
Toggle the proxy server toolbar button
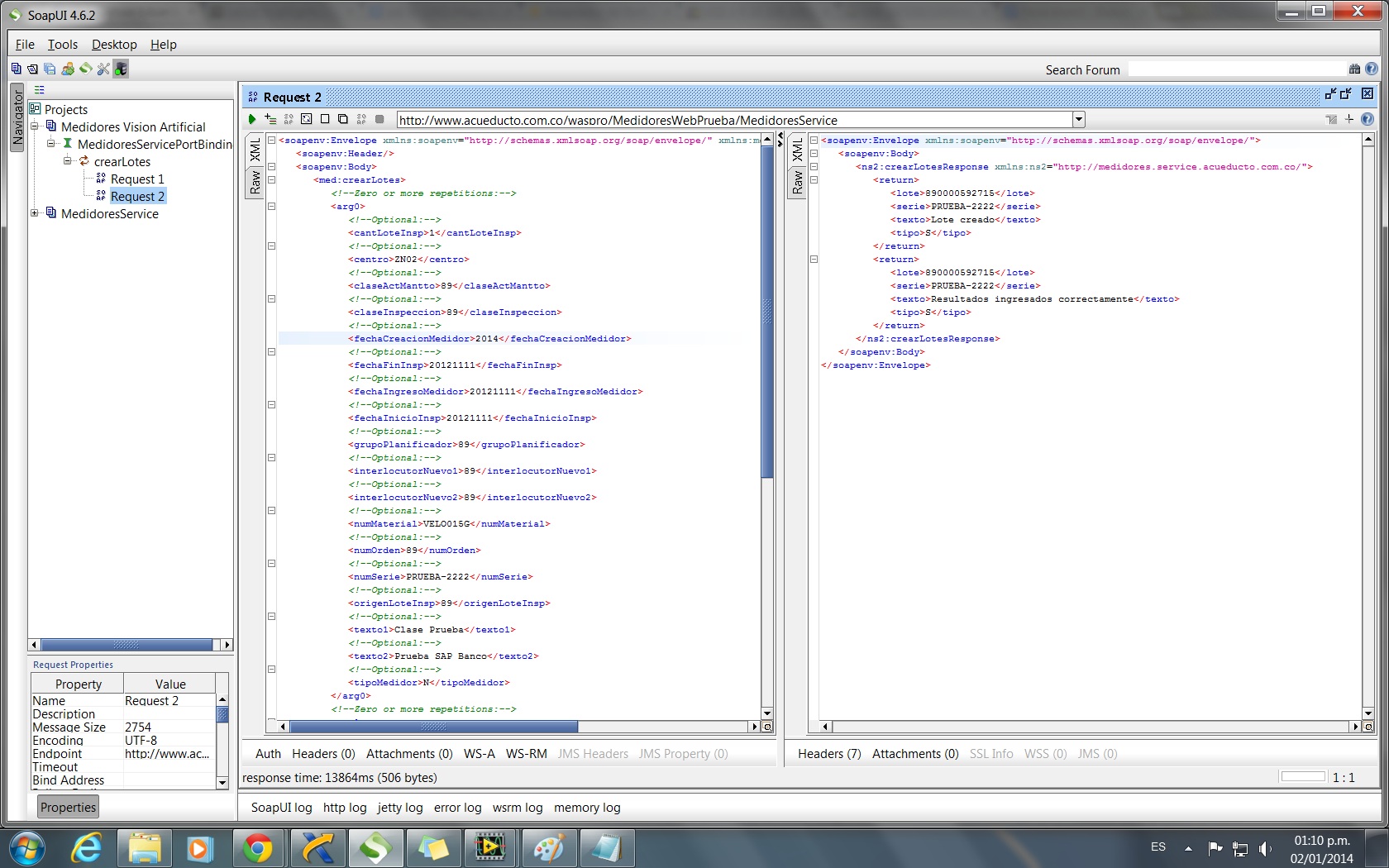coord(121,69)
